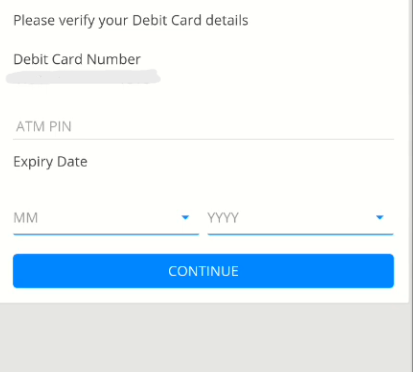This screenshot has height=372, width=413.
Task: Click the Debit Card Number label
Action: pos(77,59)
